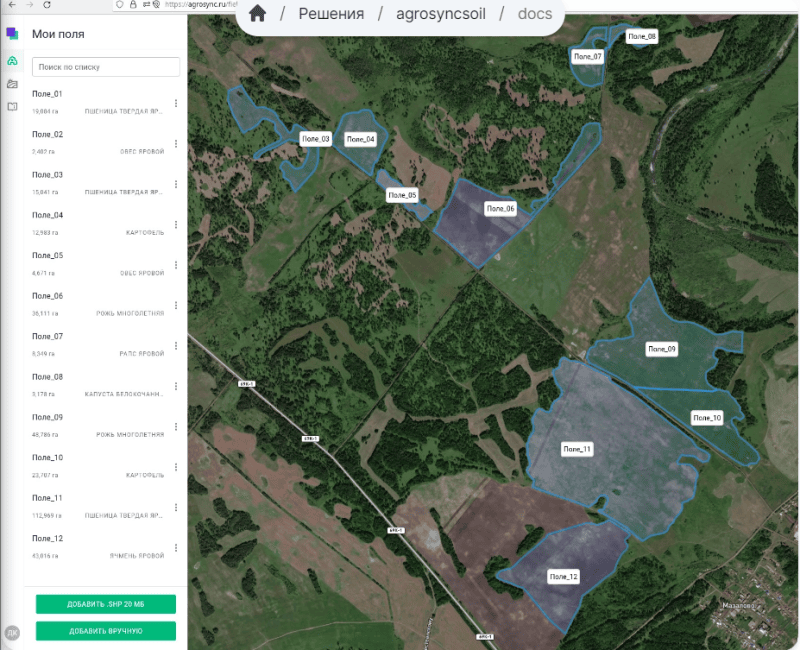Click the Поле_11 label on the map

coord(577,450)
